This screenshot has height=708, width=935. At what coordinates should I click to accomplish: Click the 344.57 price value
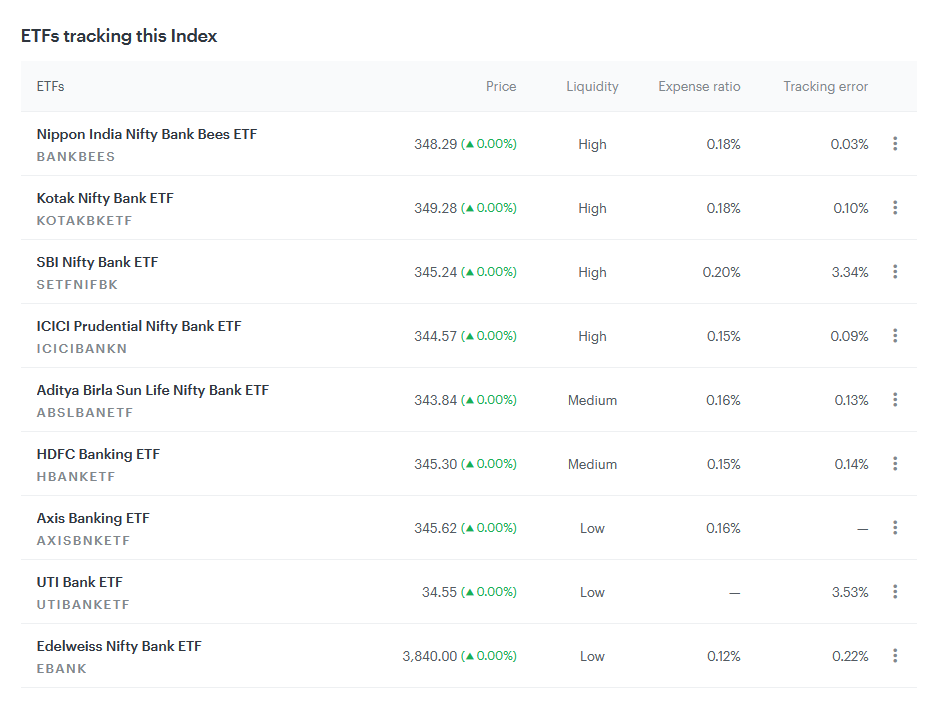pyautogui.click(x=436, y=336)
